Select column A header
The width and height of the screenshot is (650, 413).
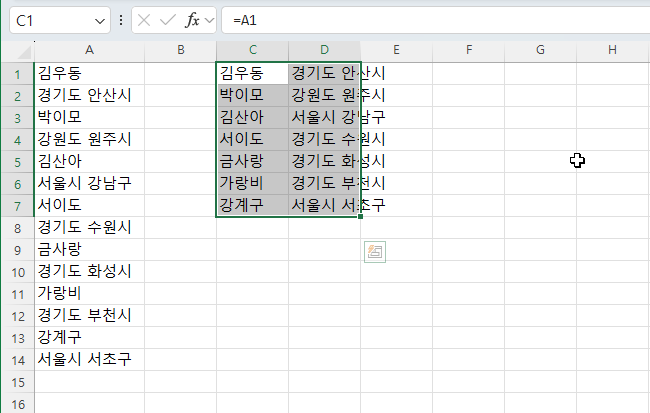click(x=90, y=50)
